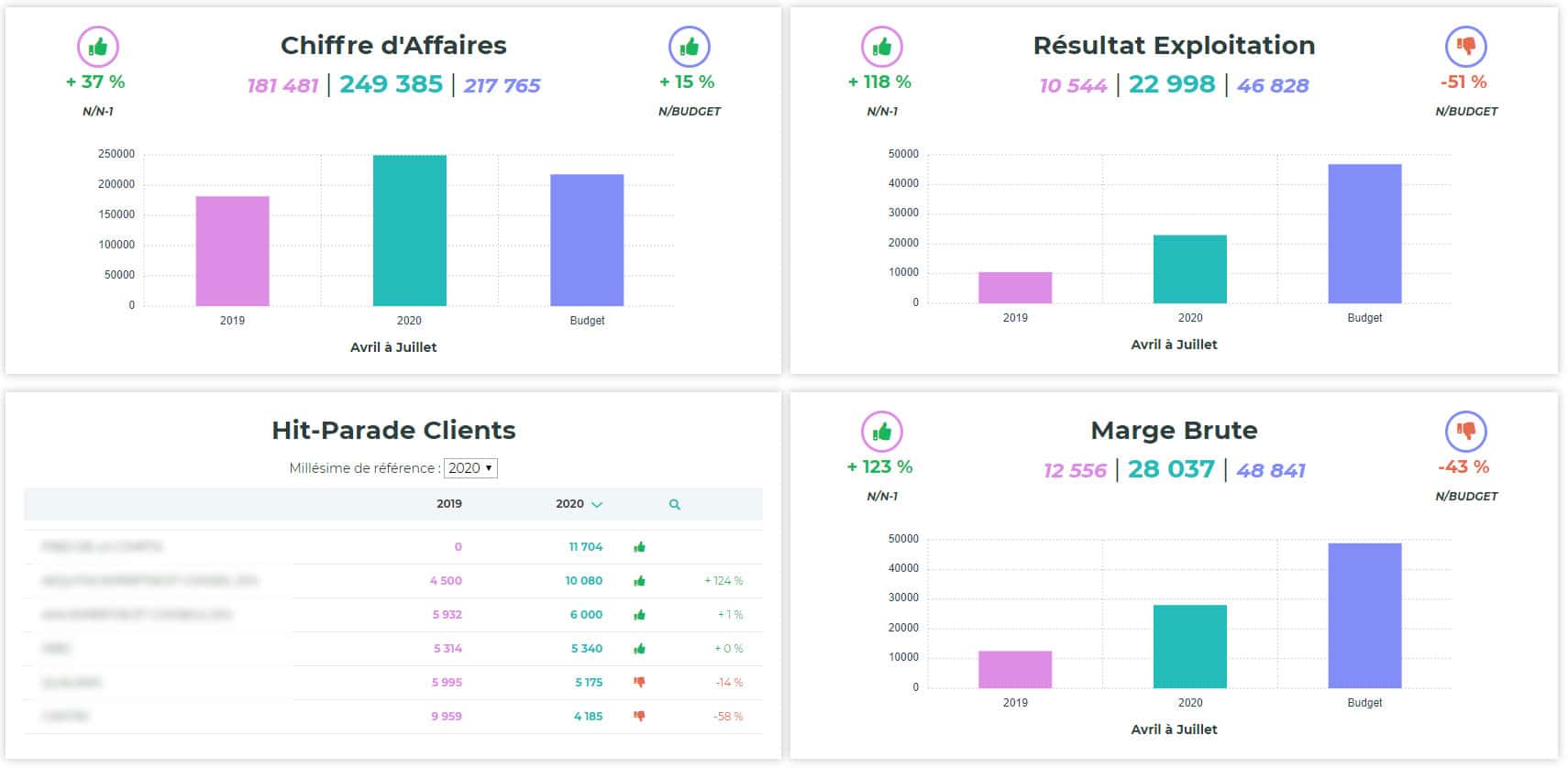Click Résultat Exploitation N/BUDGET thumbs-down icon
The image size is (1568, 768).
click(x=1465, y=47)
